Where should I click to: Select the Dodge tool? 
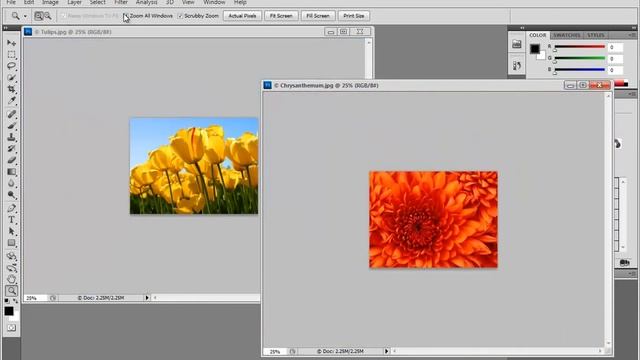click(11, 195)
